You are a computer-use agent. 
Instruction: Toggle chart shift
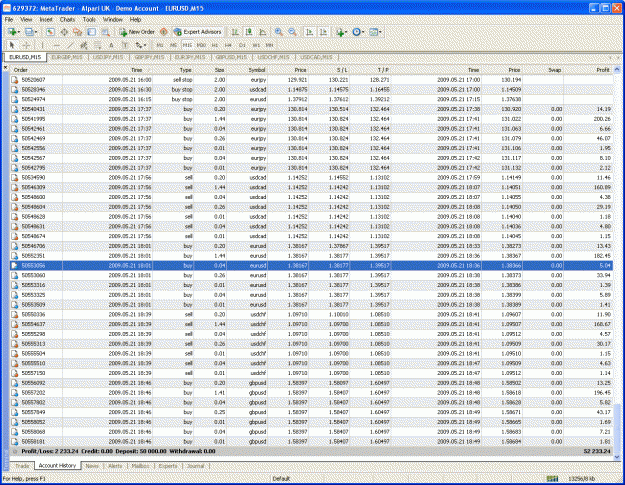323,32
